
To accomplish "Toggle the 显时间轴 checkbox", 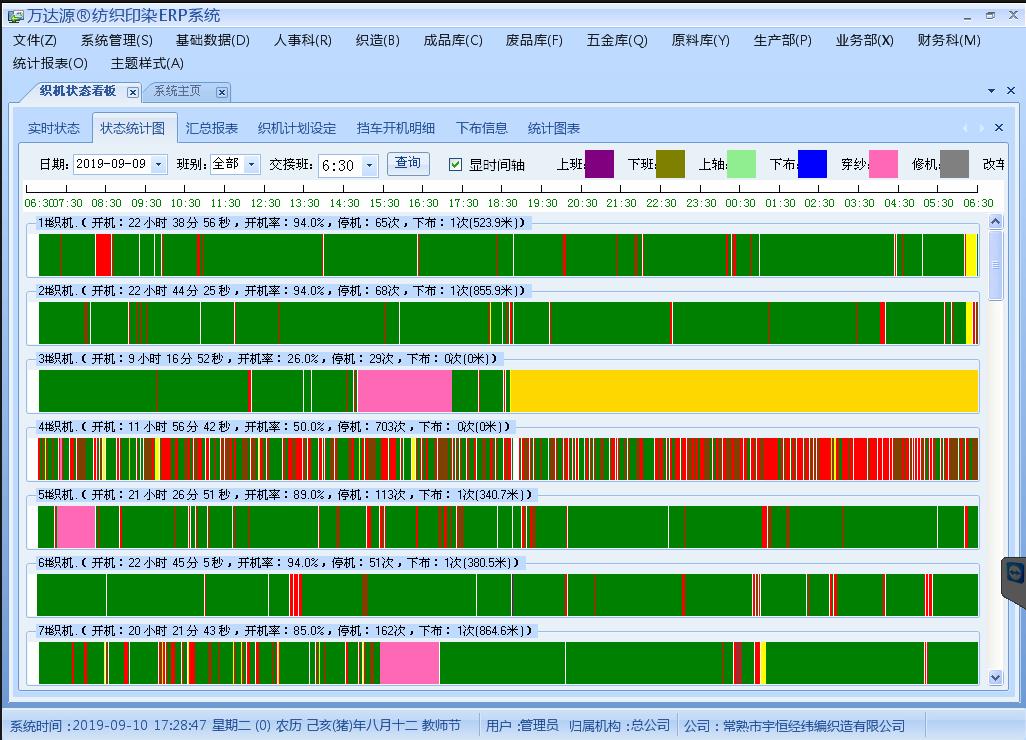I will click(x=456, y=165).
